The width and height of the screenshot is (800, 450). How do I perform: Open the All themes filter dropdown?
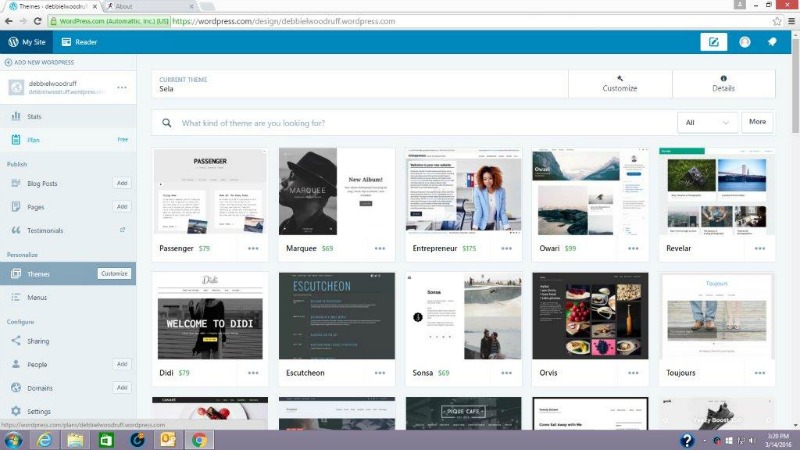(x=707, y=122)
